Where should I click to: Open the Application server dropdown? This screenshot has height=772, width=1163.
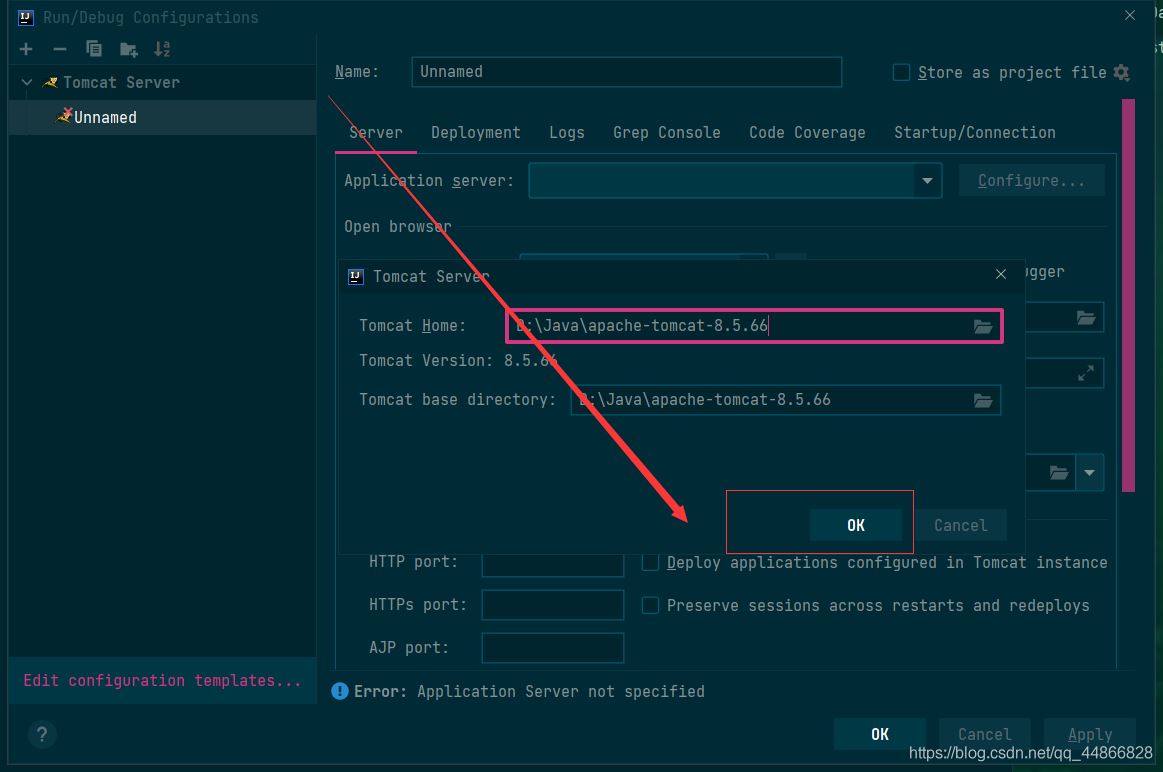(927, 180)
